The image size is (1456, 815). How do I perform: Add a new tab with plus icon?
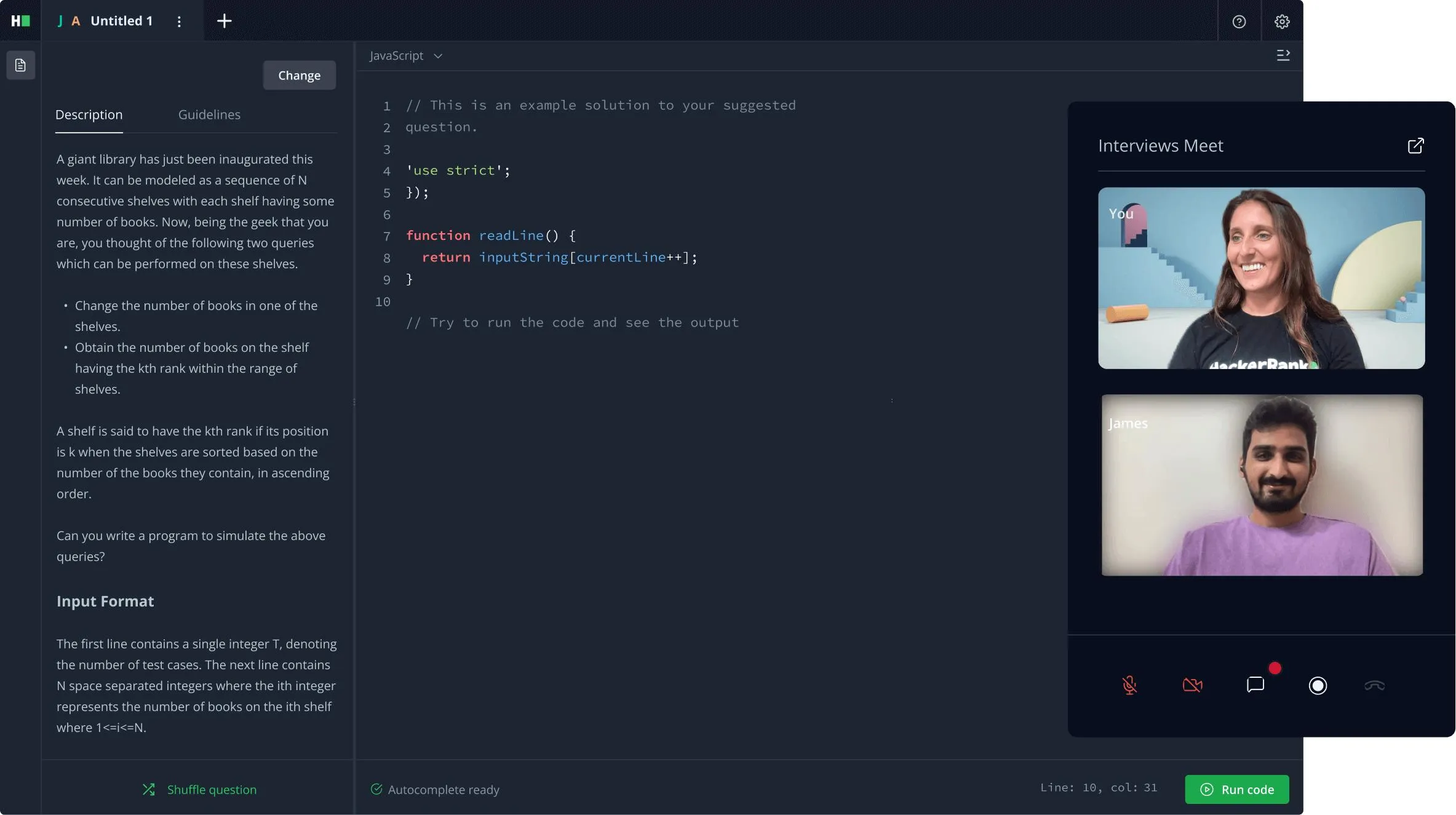coord(225,21)
